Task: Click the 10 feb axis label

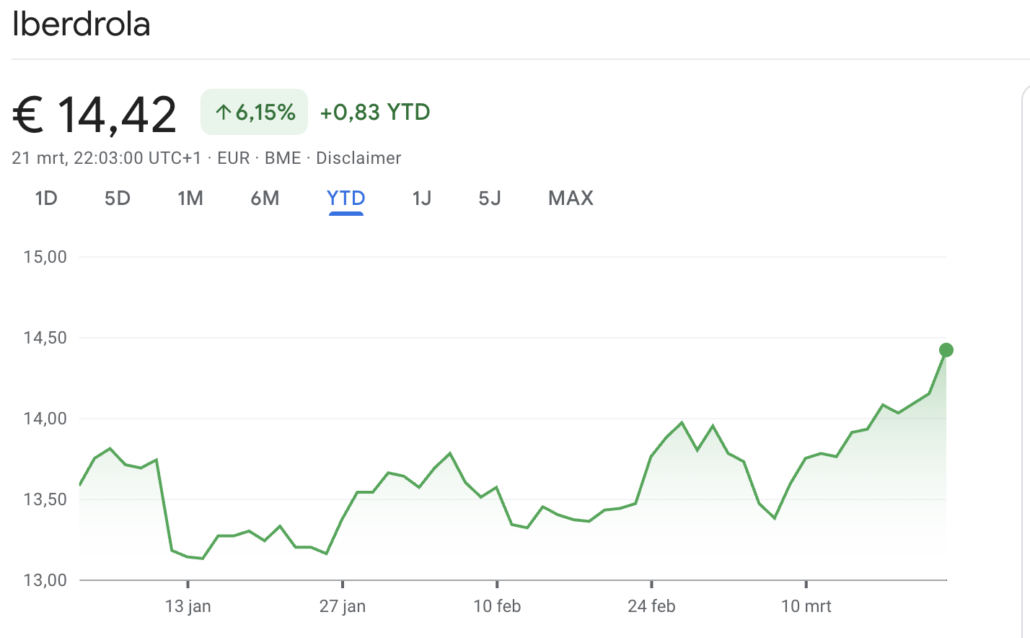Action: coord(497,606)
